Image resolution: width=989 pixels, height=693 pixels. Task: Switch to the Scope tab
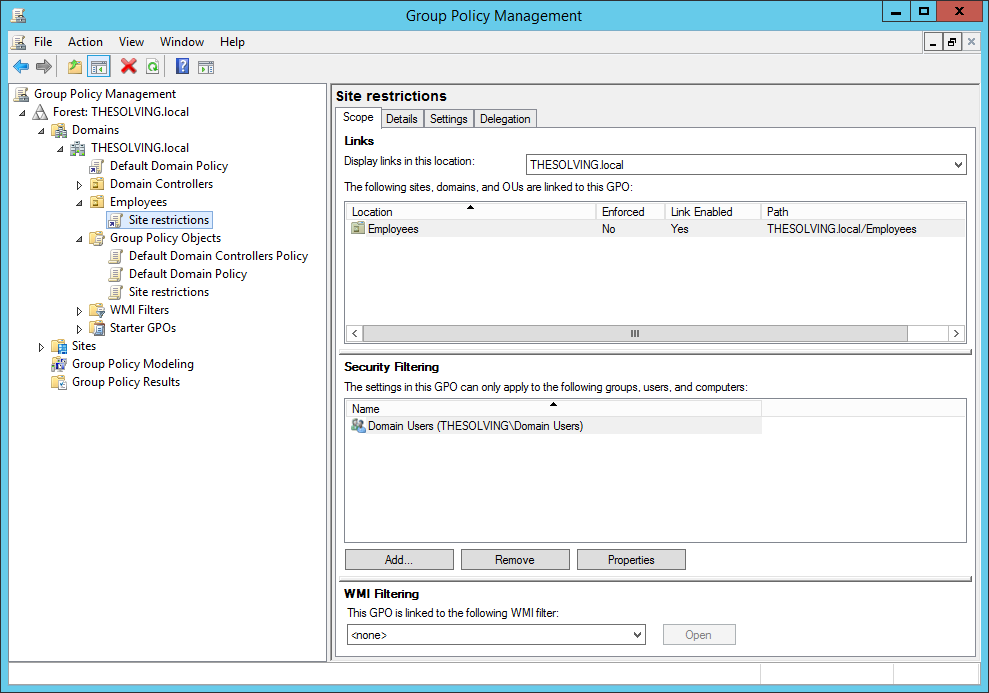point(358,117)
